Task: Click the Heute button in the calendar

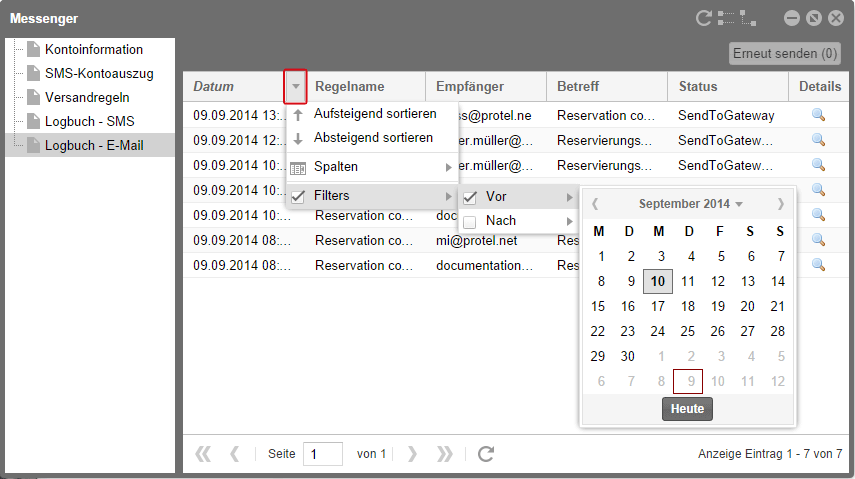Action: click(x=687, y=409)
